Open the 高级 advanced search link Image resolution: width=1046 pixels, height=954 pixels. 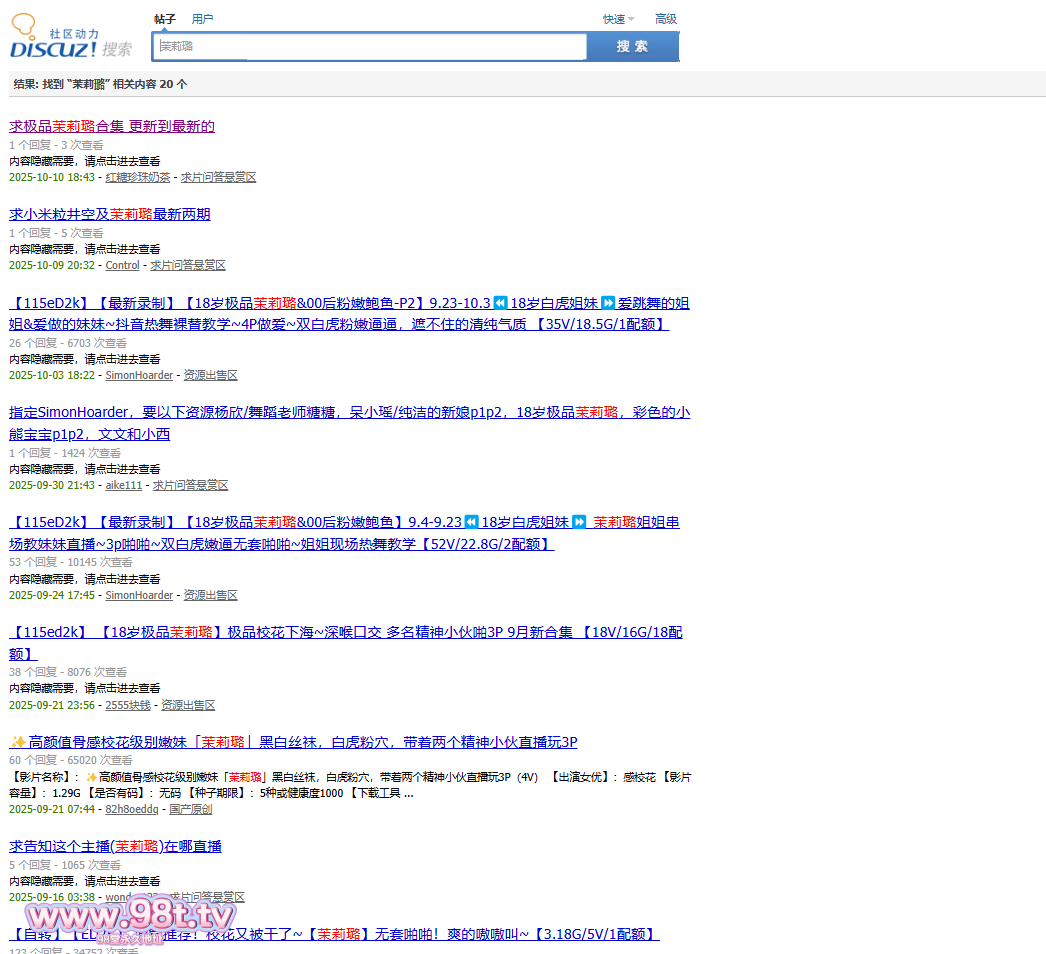tap(665, 19)
